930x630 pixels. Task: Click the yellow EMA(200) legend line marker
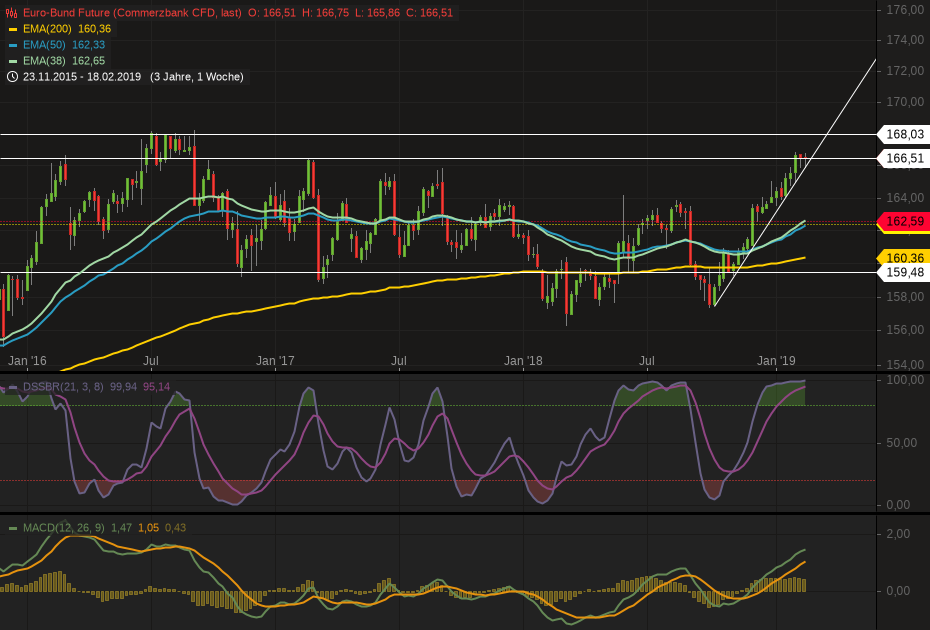click(x=13, y=30)
